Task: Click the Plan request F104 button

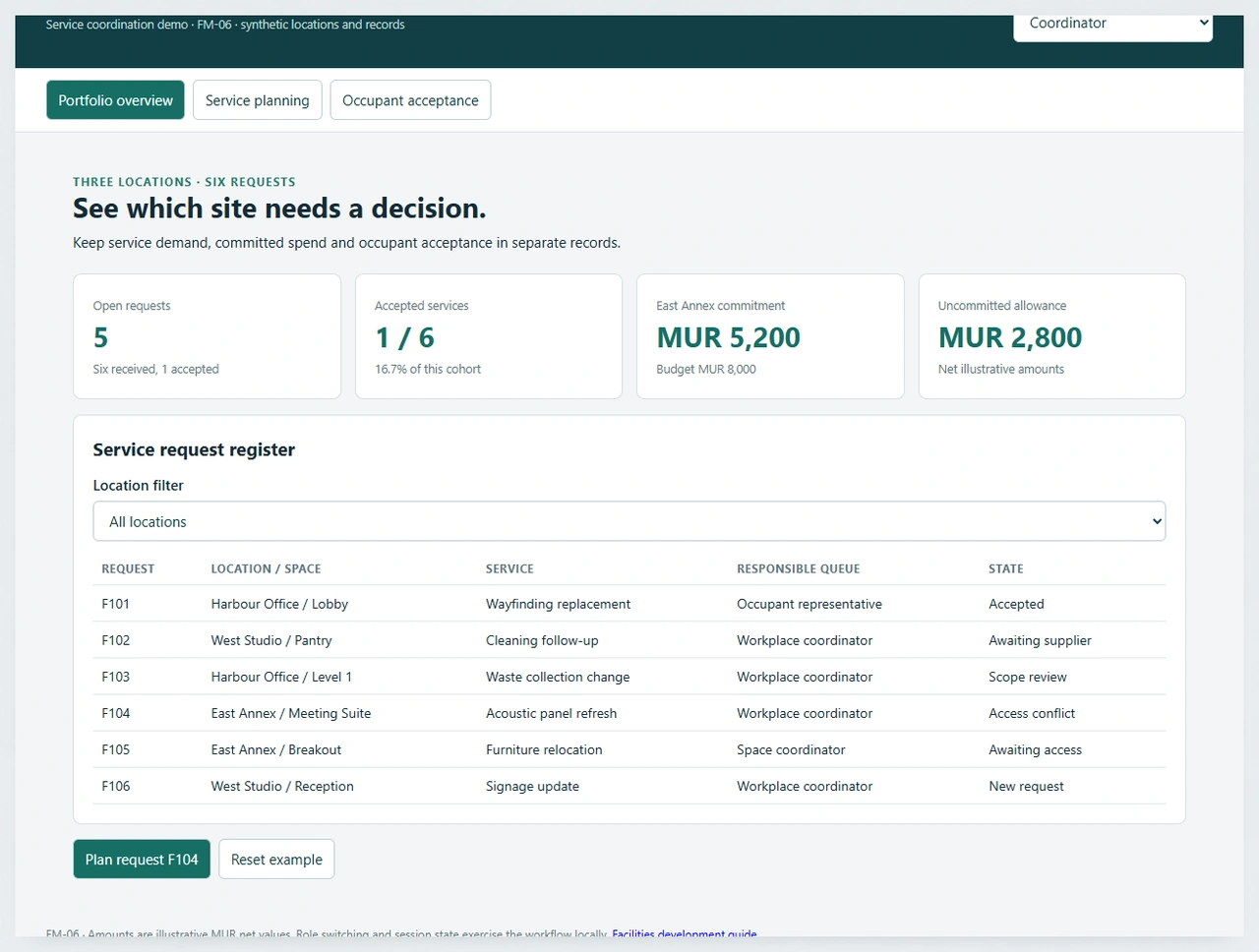Action: point(142,860)
